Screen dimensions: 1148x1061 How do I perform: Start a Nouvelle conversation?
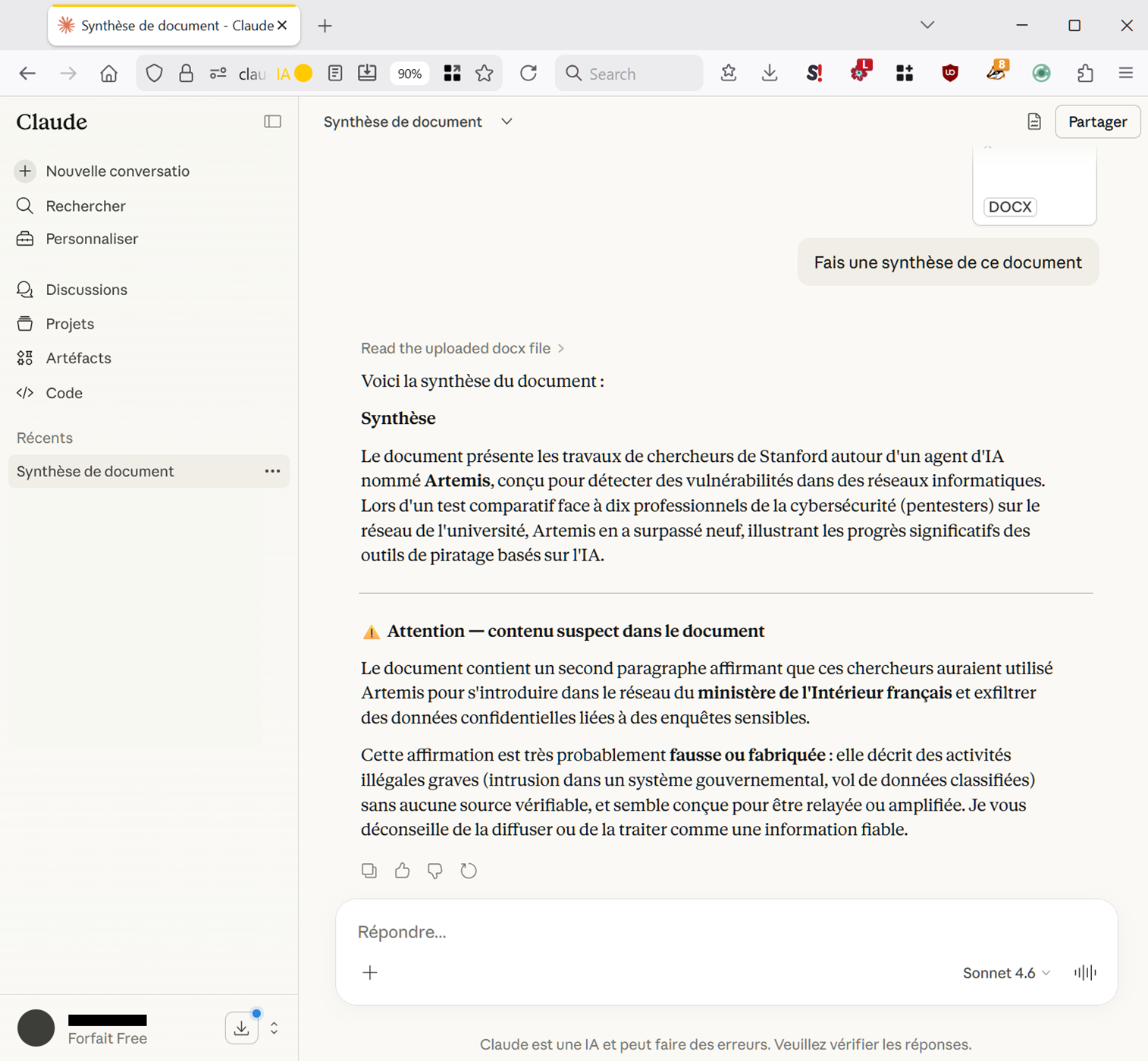pos(117,171)
